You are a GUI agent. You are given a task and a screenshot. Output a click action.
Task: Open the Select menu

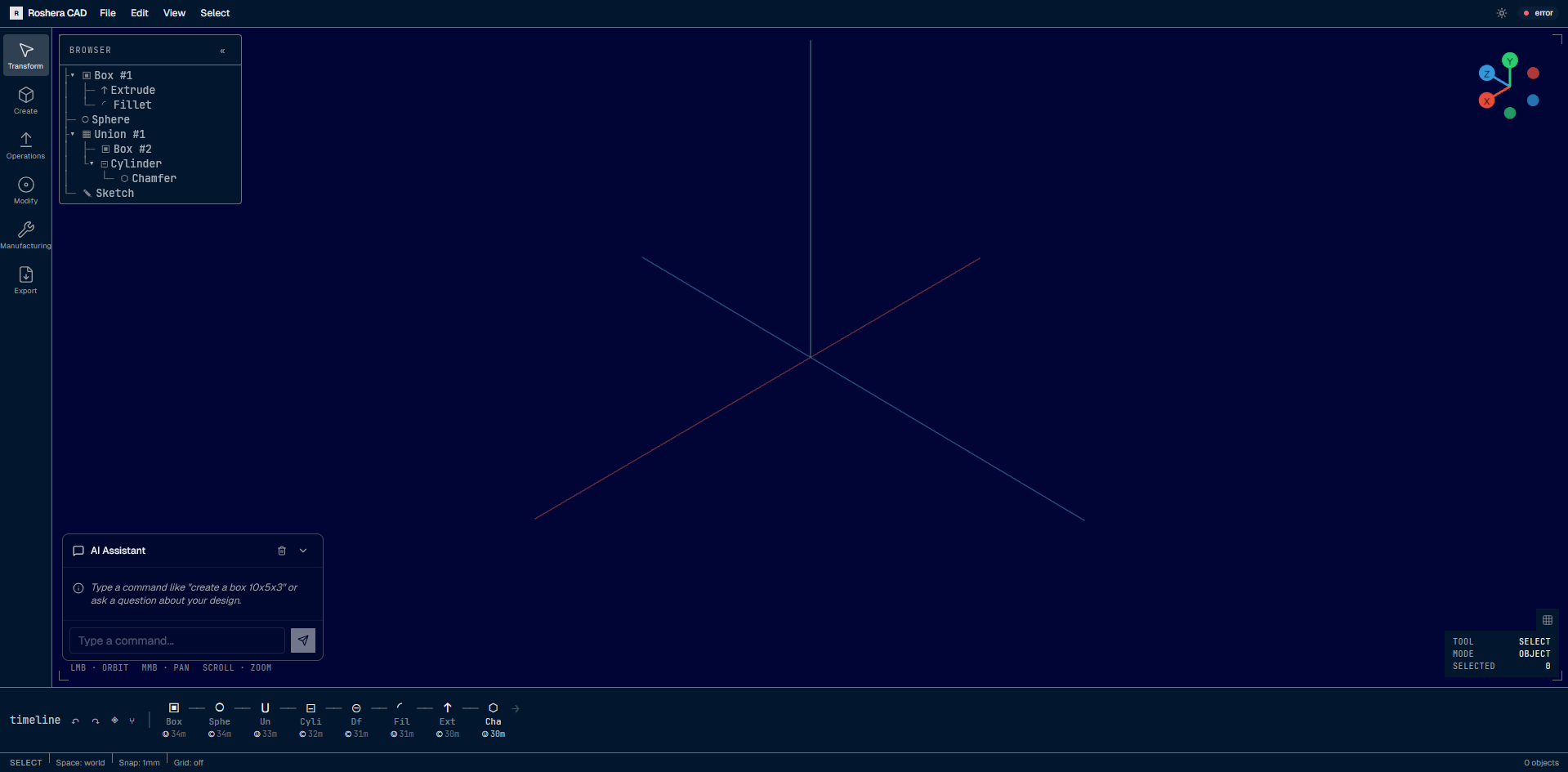pyautogui.click(x=215, y=13)
